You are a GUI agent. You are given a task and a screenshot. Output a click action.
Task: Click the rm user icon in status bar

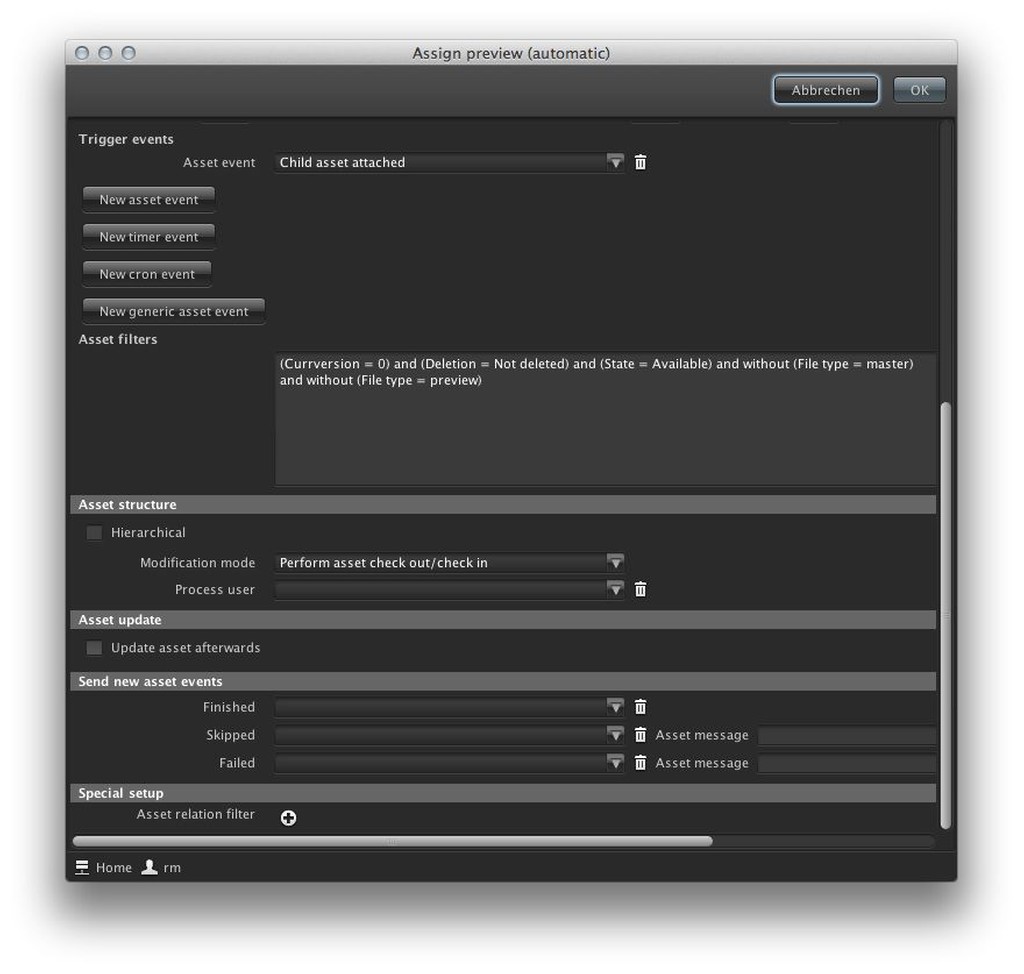148,867
